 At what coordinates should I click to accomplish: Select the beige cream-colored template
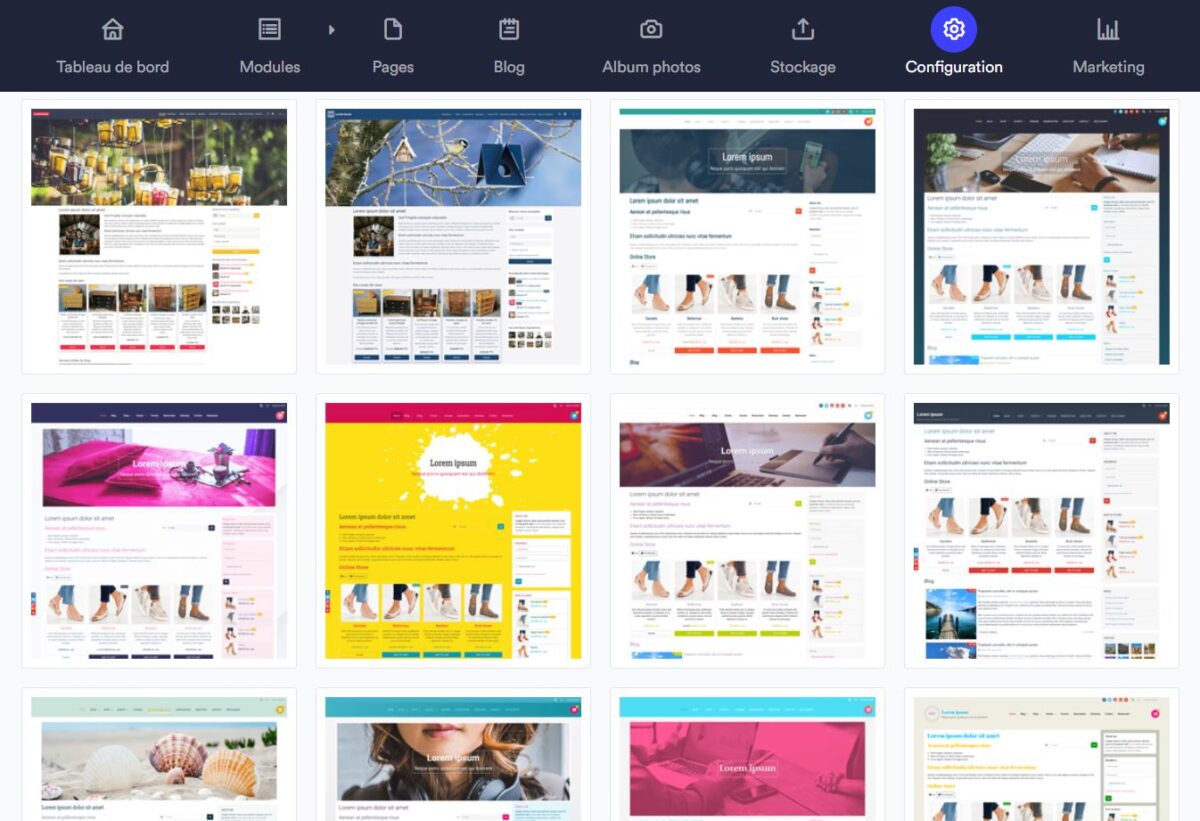click(x=1041, y=755)
